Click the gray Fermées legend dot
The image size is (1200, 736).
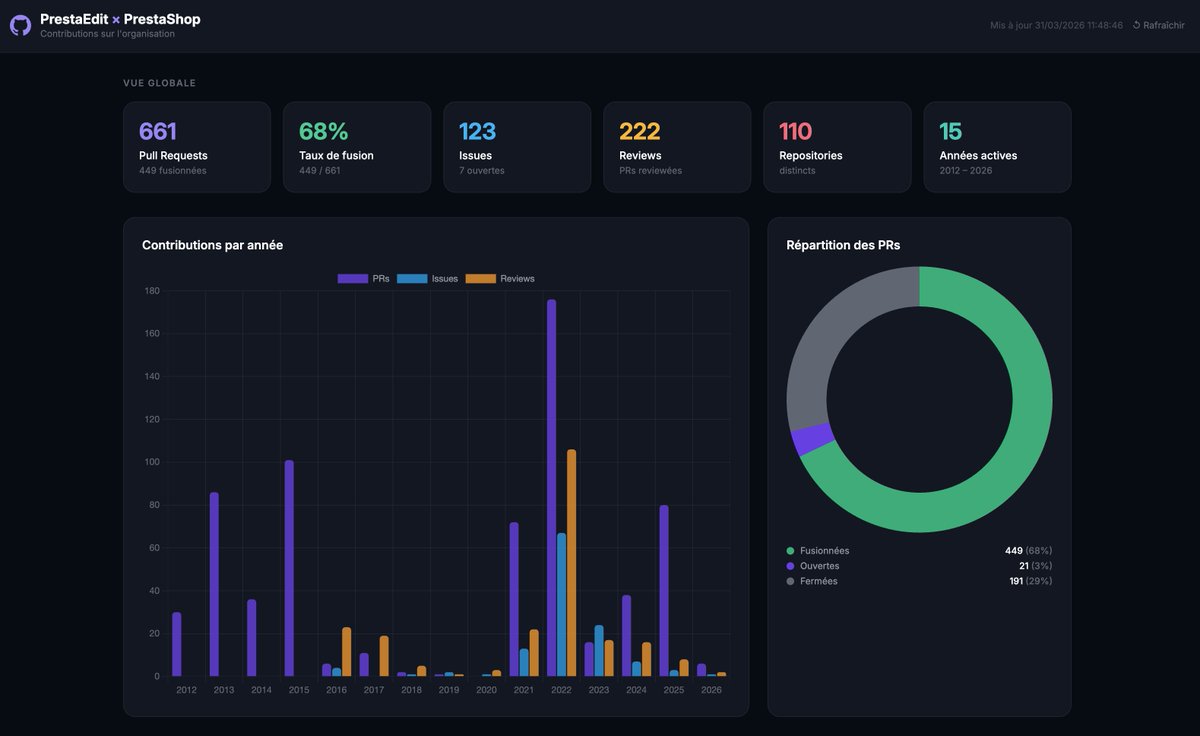(x=791, y=581)
